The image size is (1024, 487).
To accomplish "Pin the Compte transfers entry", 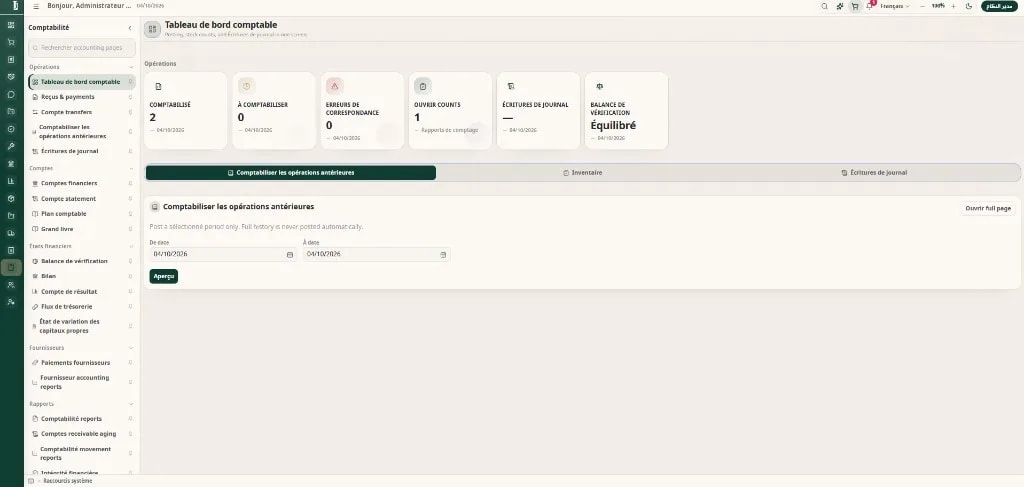I will pos(131,112).
